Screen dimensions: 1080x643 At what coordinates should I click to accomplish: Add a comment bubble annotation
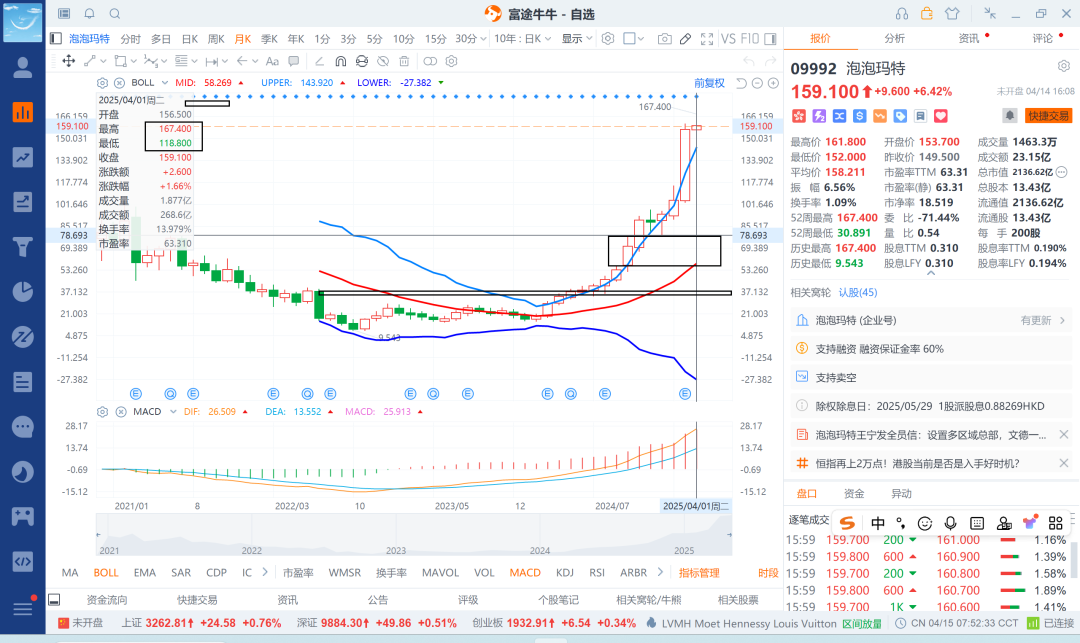click(x=293, y=61)
